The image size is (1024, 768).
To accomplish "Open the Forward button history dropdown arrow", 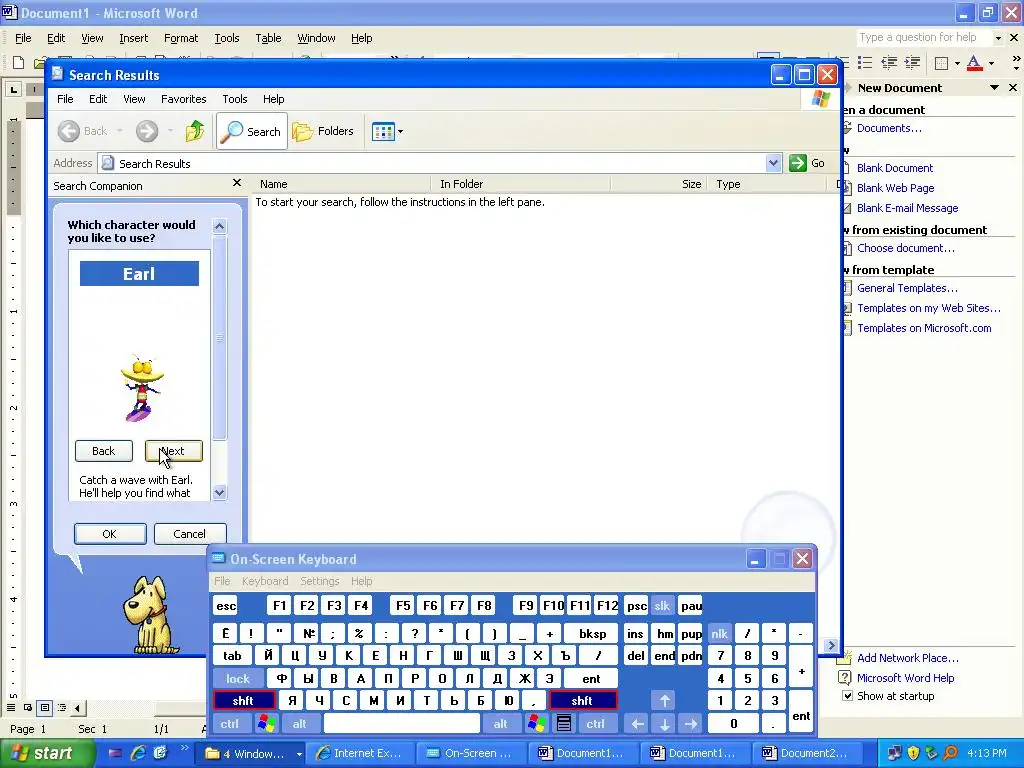I will pyautogui.click(x=170, y=131).
